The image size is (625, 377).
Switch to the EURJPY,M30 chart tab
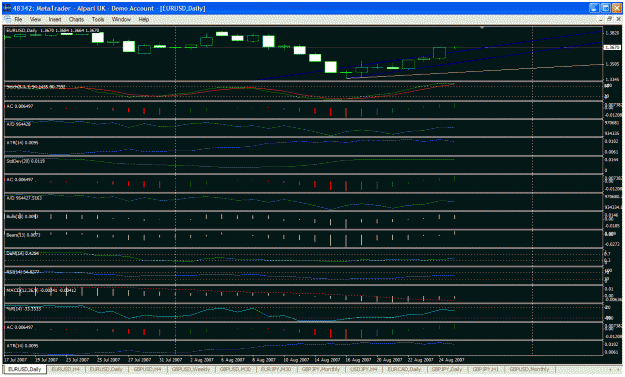tap(276, 369)
